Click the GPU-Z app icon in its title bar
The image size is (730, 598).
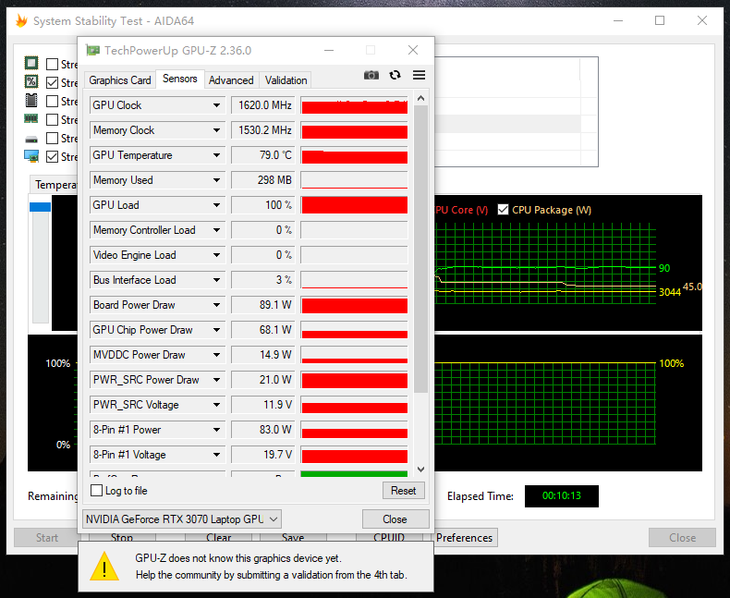pos(93,50)
